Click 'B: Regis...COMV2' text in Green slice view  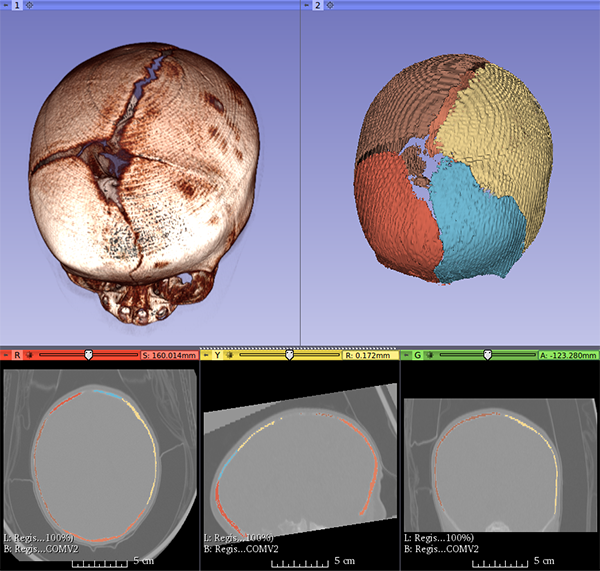pyautogui.click(x=442, y=549)
